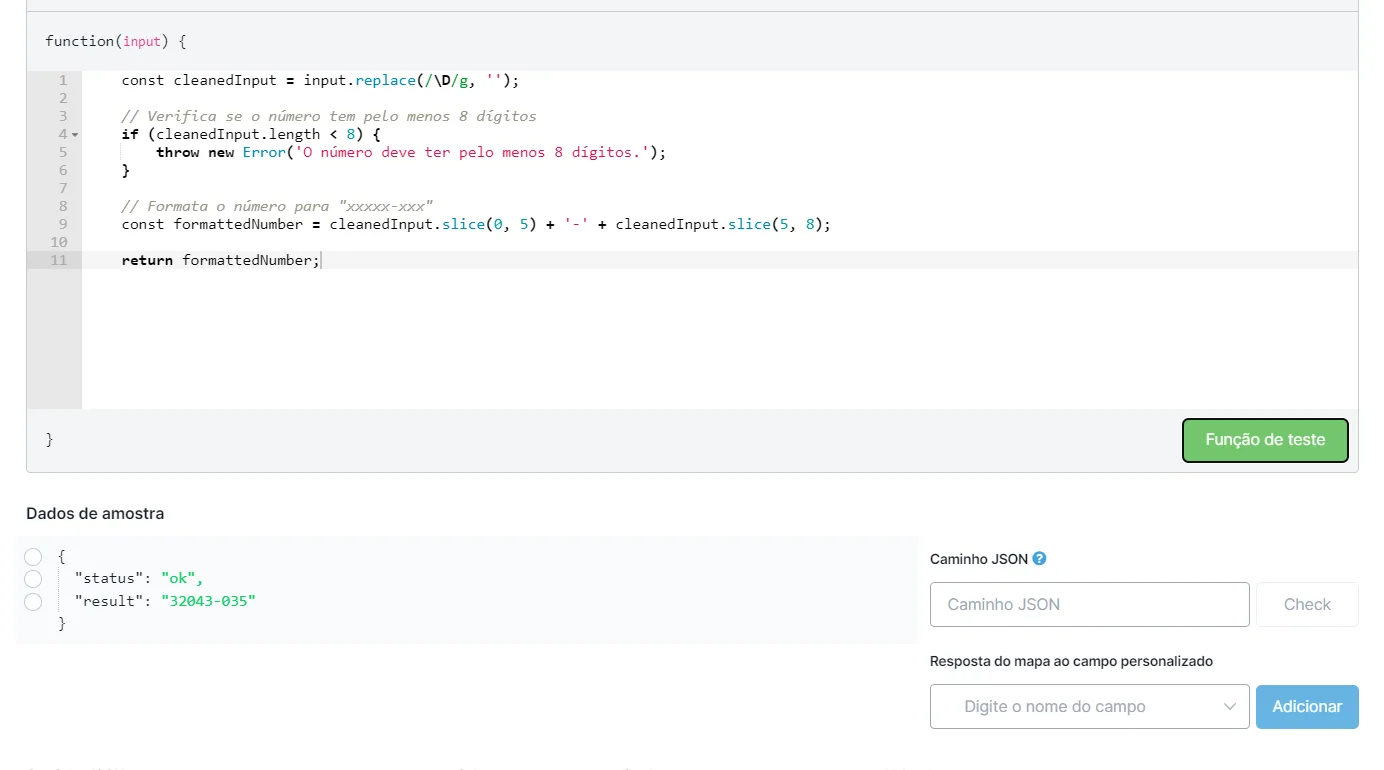Viewport: 1384px width, 770px height.
Task: Click line number 5 in the gutter
Action: [x=63, y=152]
